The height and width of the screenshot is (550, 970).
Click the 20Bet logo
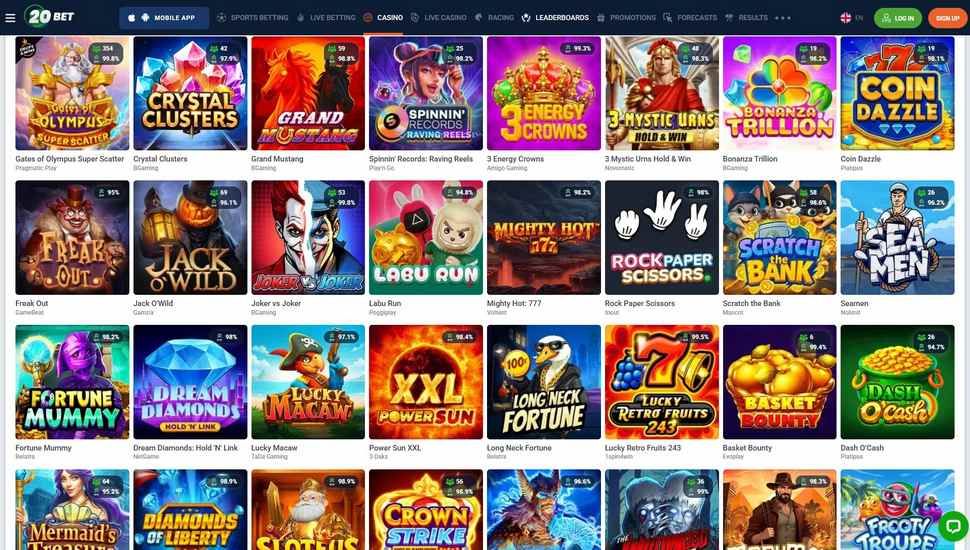pos(49,17)
